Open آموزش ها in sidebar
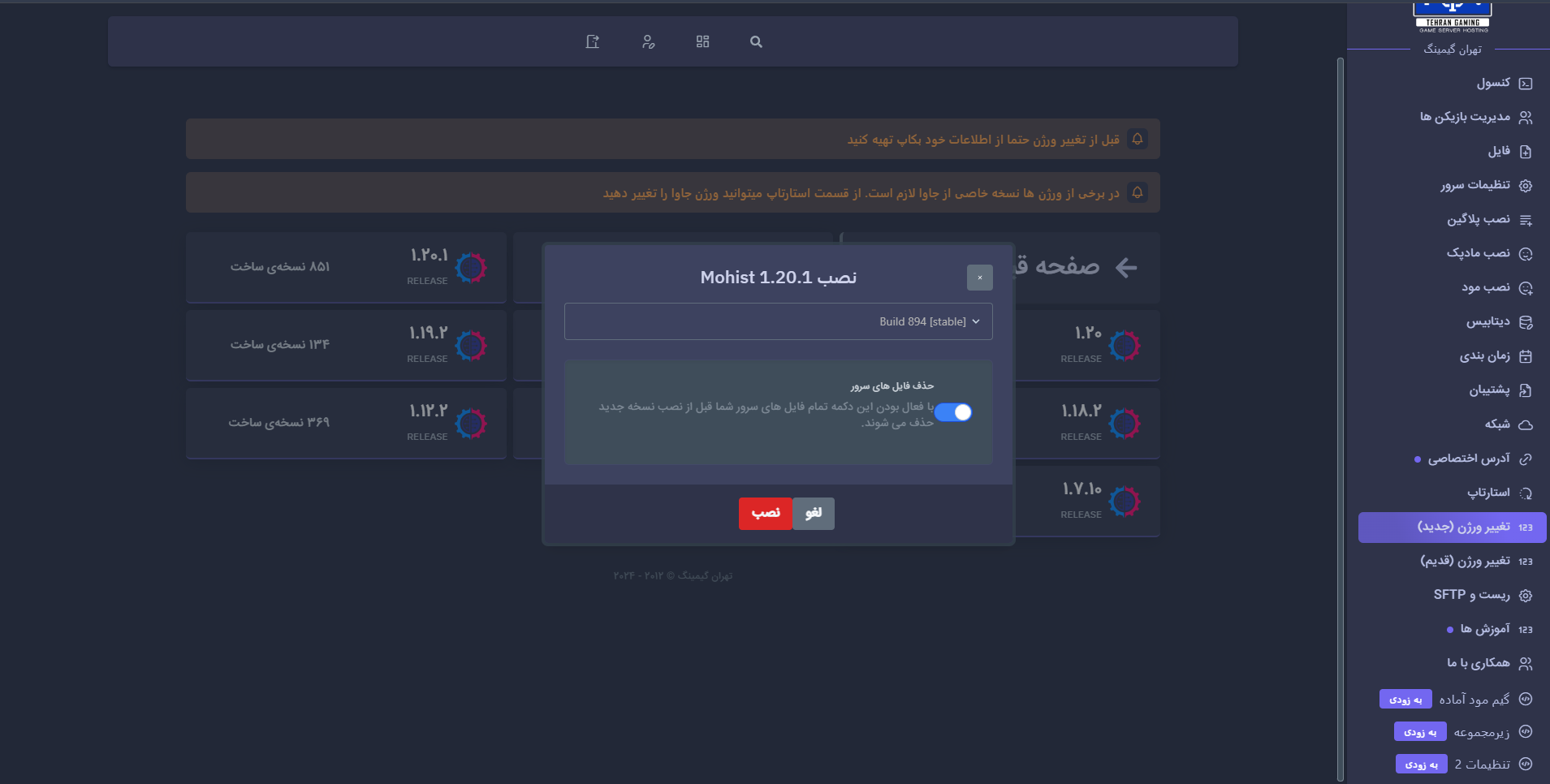Viewport: 1550px width, 784px height. tap(1453, 630)
